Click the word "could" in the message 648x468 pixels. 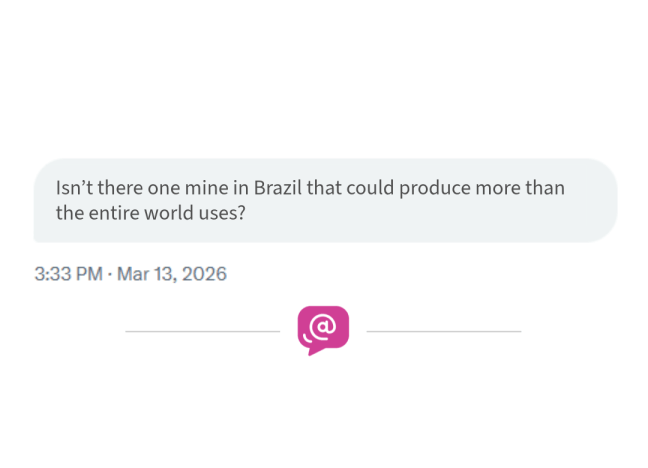tap(365, 188)
